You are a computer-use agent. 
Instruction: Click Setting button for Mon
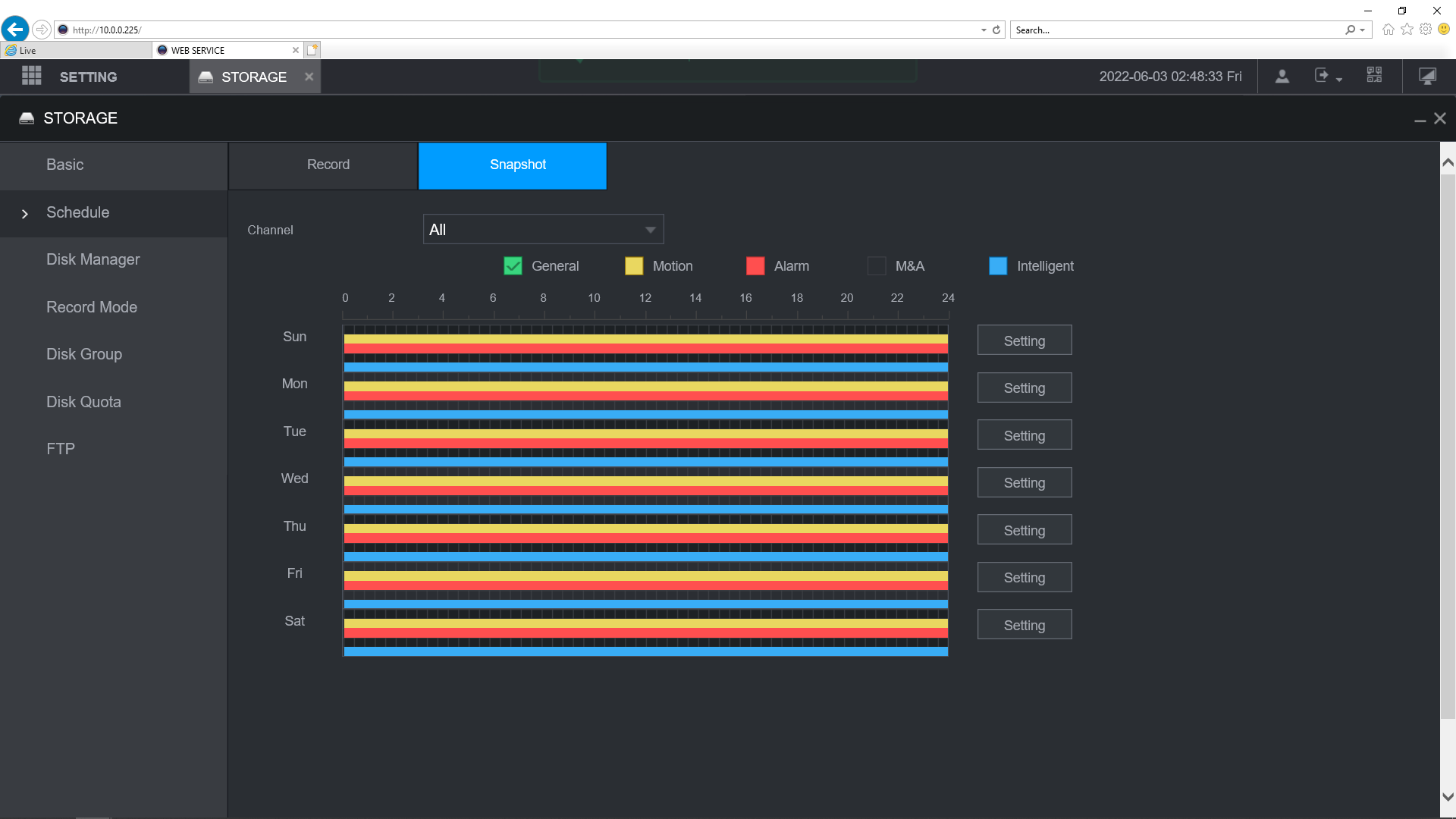(x=1025, y=388)
